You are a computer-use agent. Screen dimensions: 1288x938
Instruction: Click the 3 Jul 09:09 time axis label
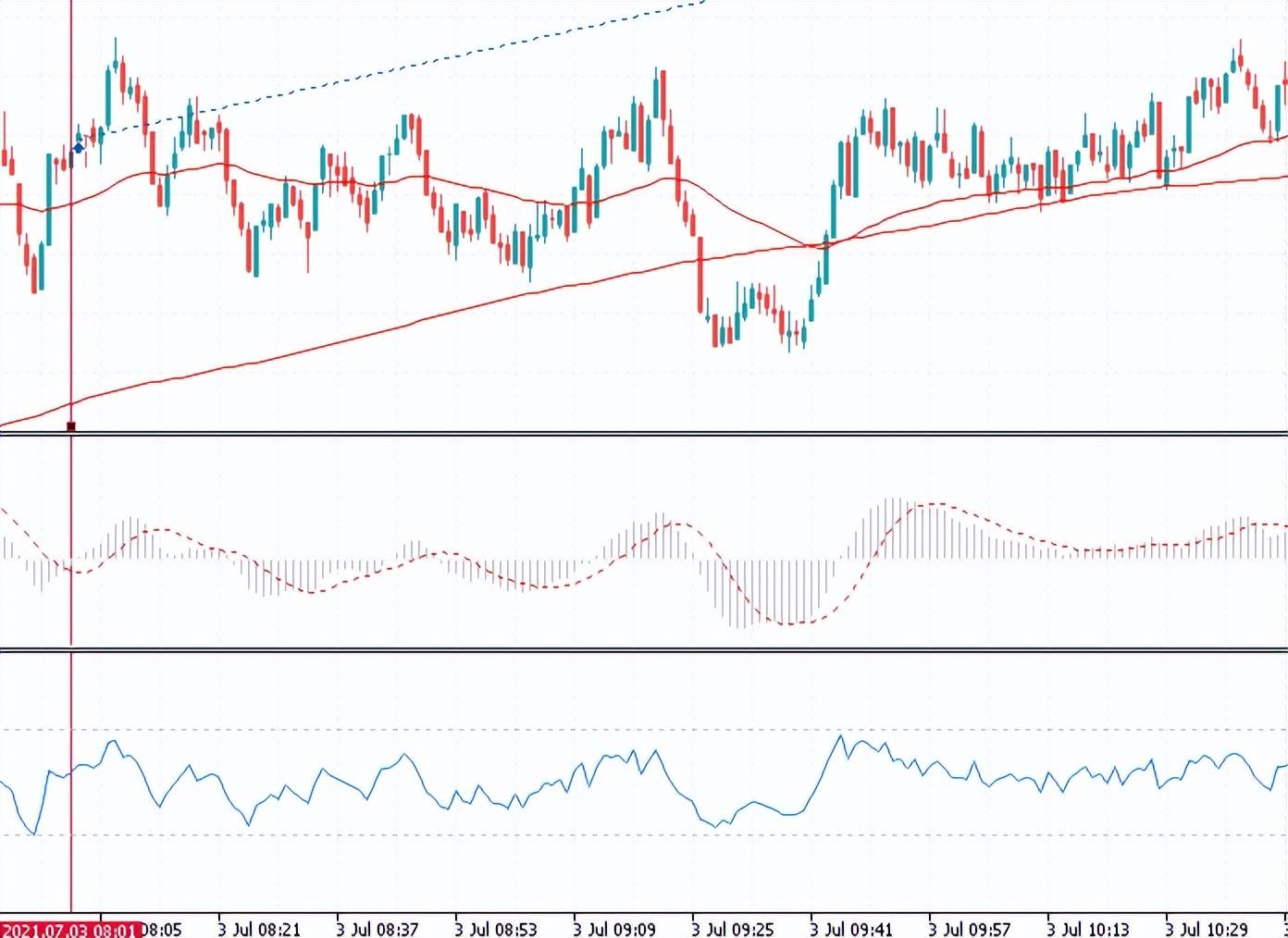[x=615, y=929]
